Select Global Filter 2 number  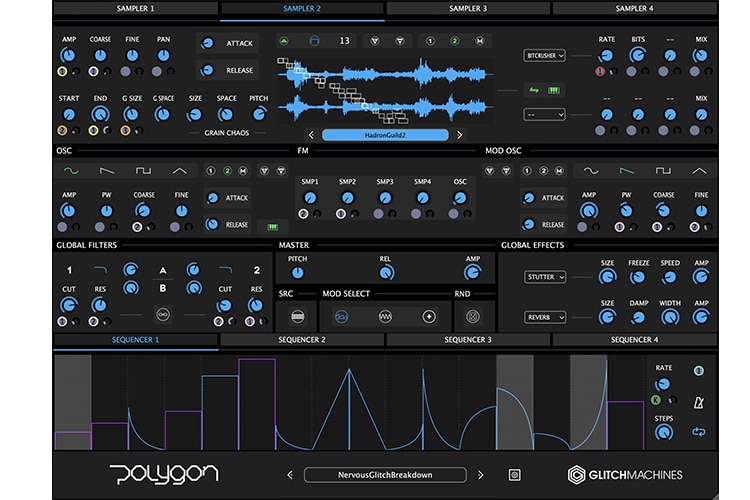(x=257, y=270)
